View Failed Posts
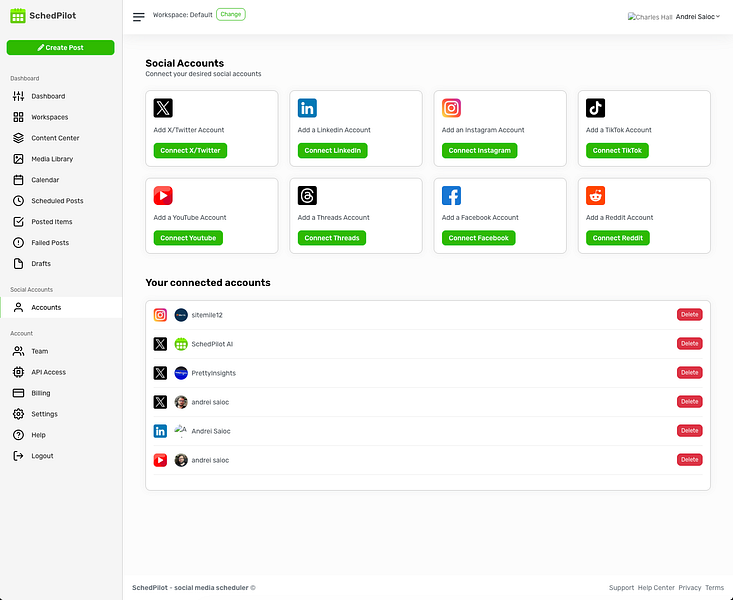The width and height of the screenshot is (733, 600). click(61, 243)
